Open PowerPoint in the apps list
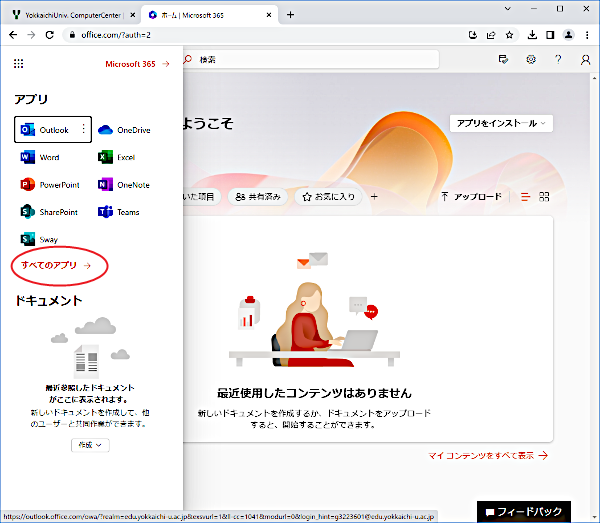 click(x=50, y=185)
